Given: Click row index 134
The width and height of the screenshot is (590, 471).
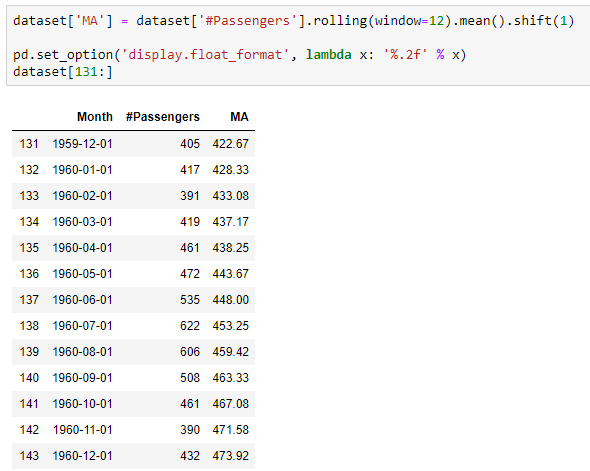Looking at the screenshot, I should pyautogui.click(x=29, y=222).
